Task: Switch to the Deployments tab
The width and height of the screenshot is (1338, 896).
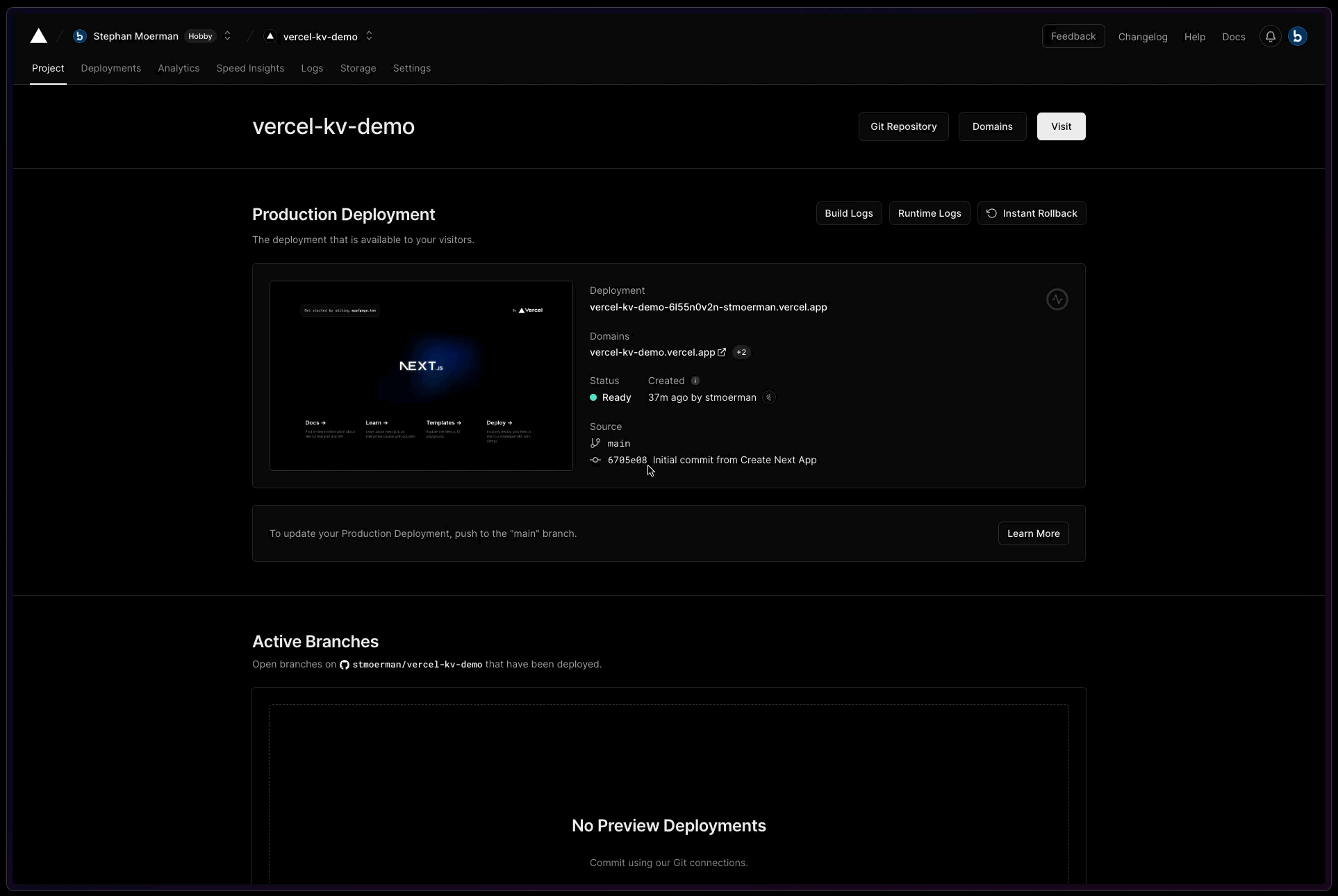Action: pyautogui.click(x=110, y=68)
